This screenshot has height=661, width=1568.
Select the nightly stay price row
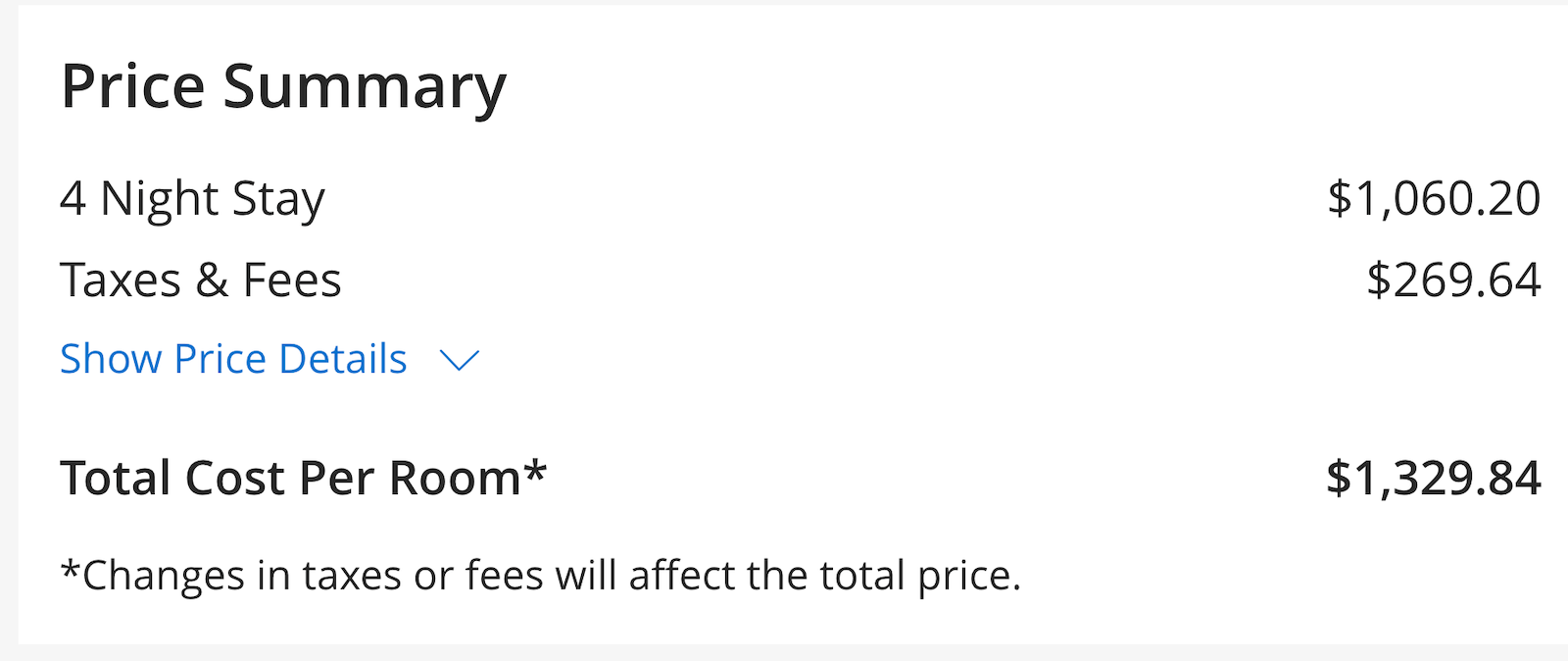pyautogui.click(x=784, y=198)
